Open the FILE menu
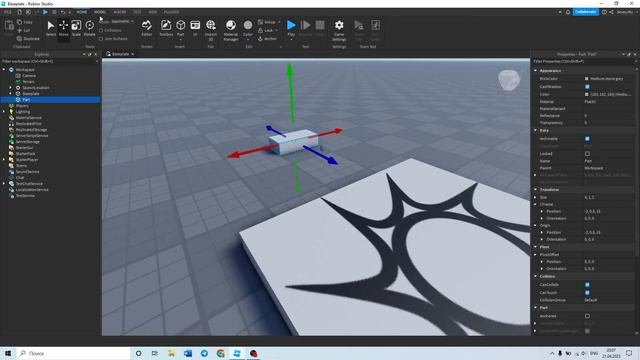 click(7, 12)
